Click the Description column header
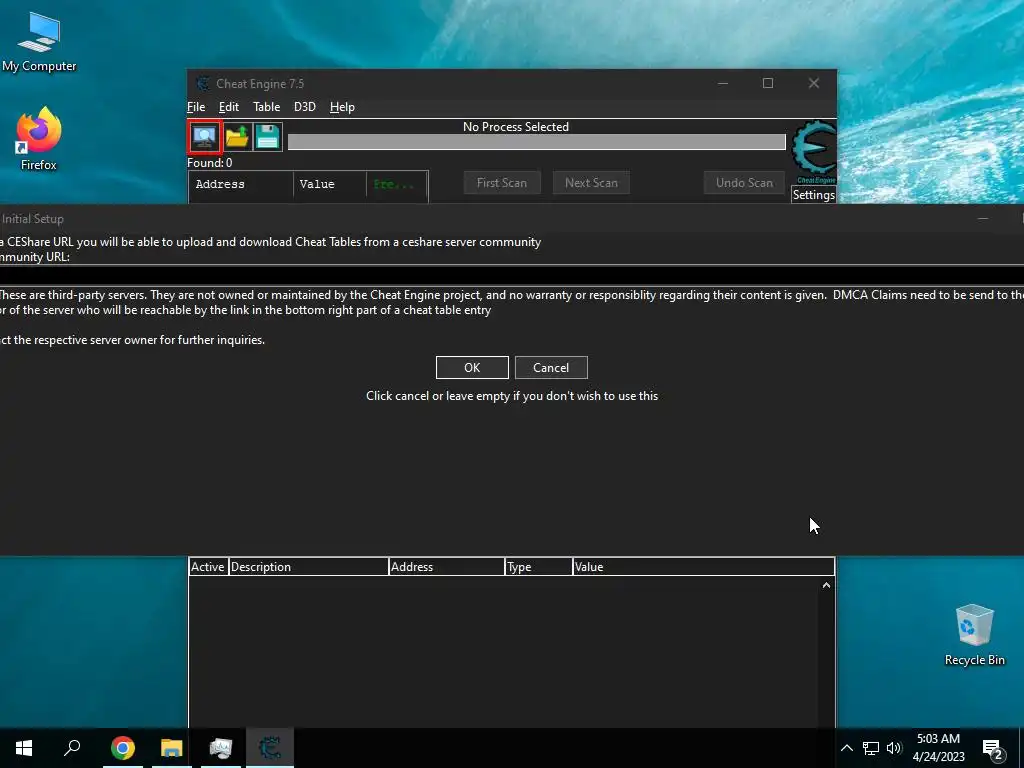The width and height of the screenshot is (1024, 768). point(309,567)
